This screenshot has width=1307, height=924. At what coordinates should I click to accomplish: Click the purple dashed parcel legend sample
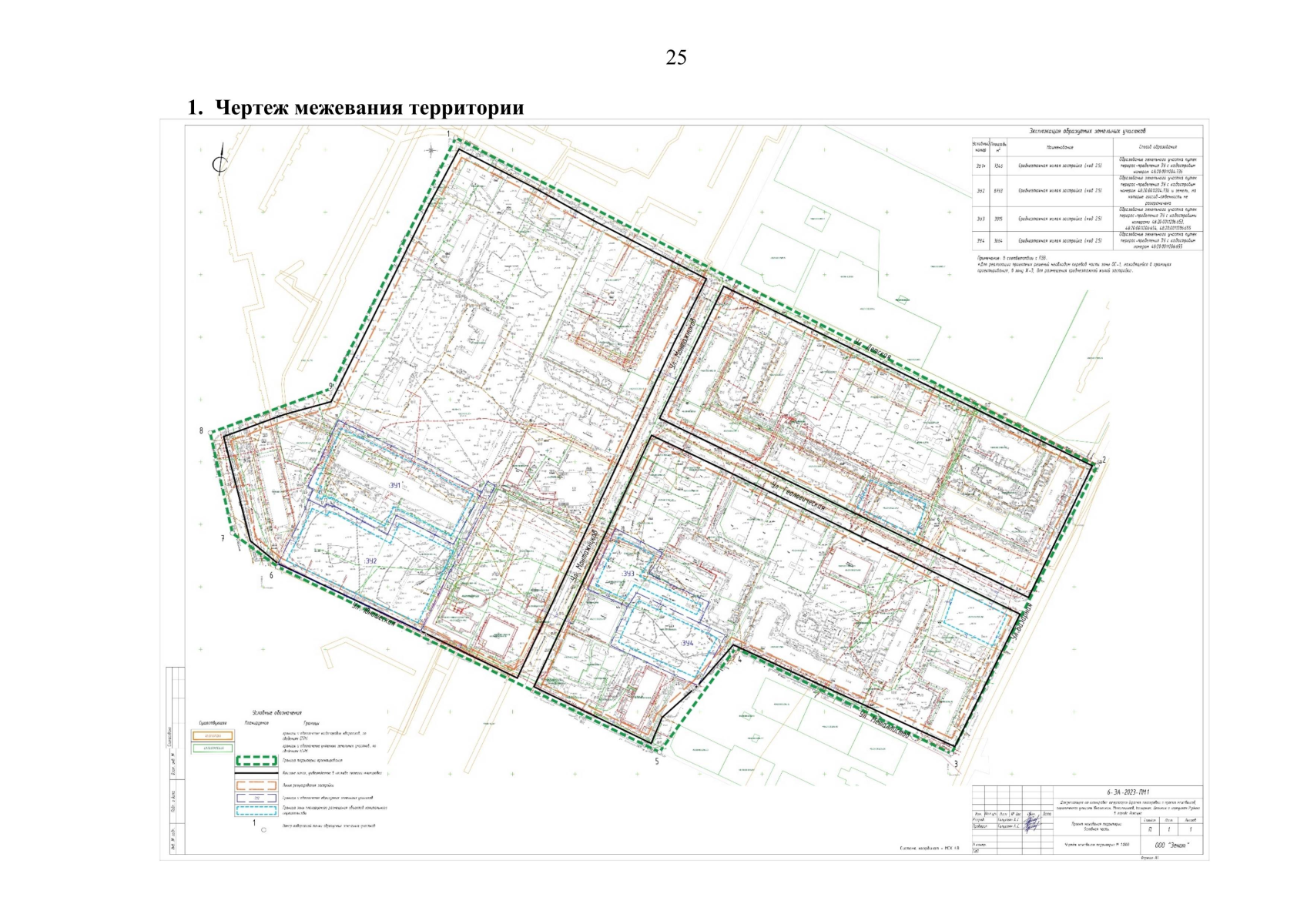[256, 798]
